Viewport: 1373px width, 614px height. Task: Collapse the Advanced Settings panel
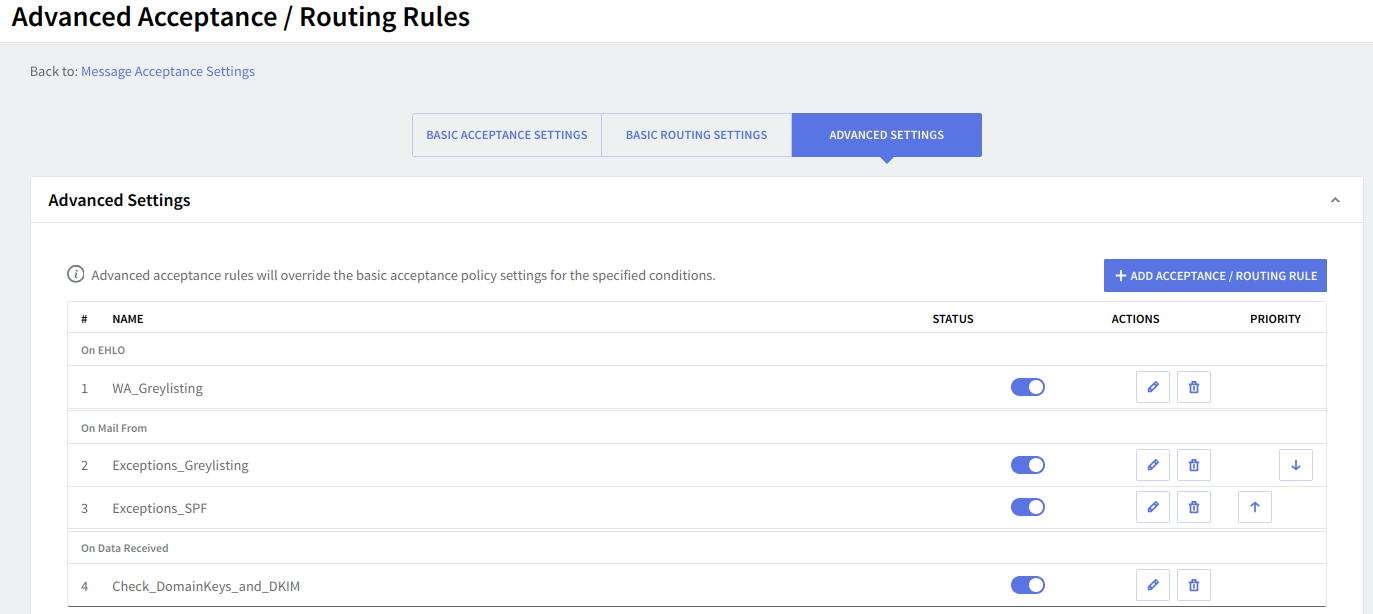[1334, 200]
